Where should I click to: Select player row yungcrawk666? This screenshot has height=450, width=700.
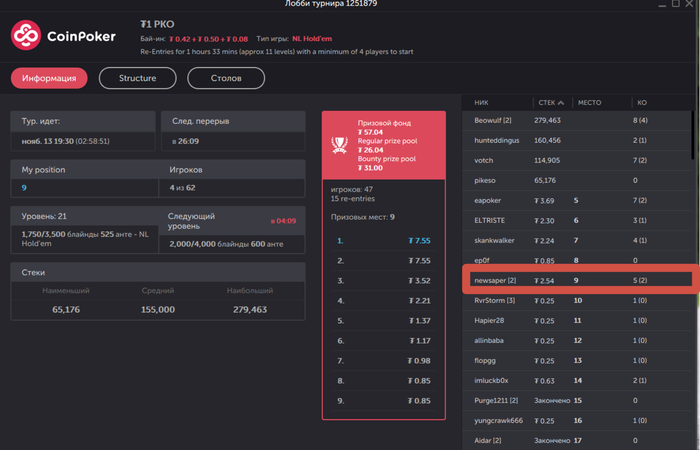click(x=577, y=421)
